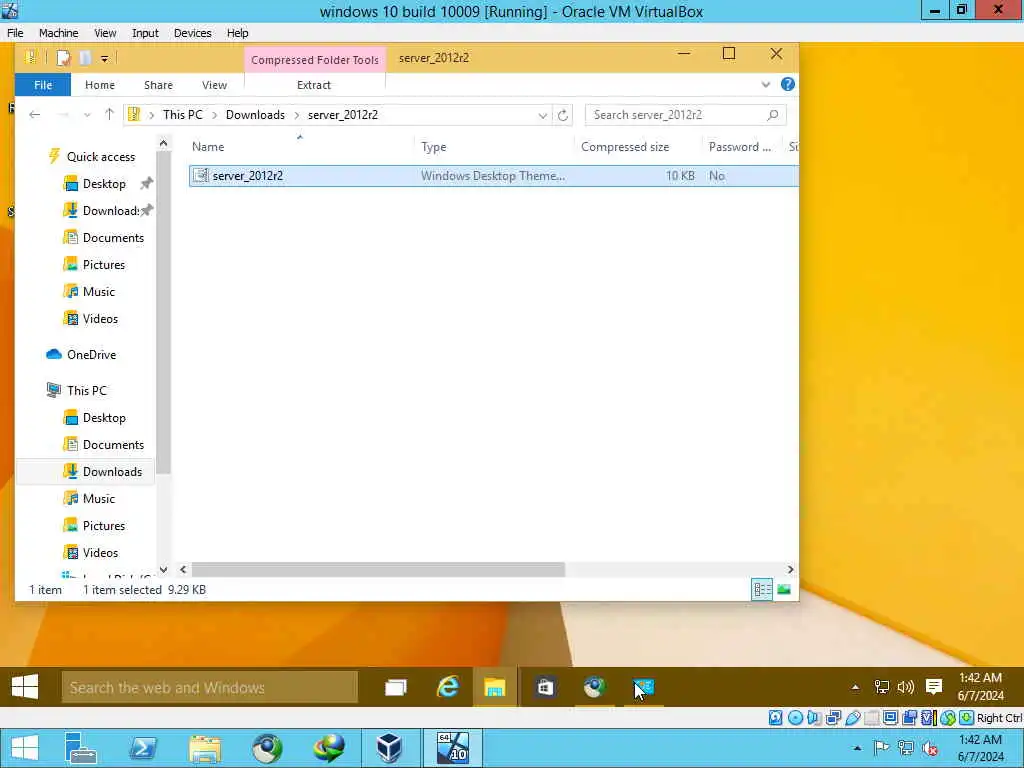Click the guest volume speaker icon
Image resolution: width=1024 pixels, height=768 pixels.
(906, 687)
